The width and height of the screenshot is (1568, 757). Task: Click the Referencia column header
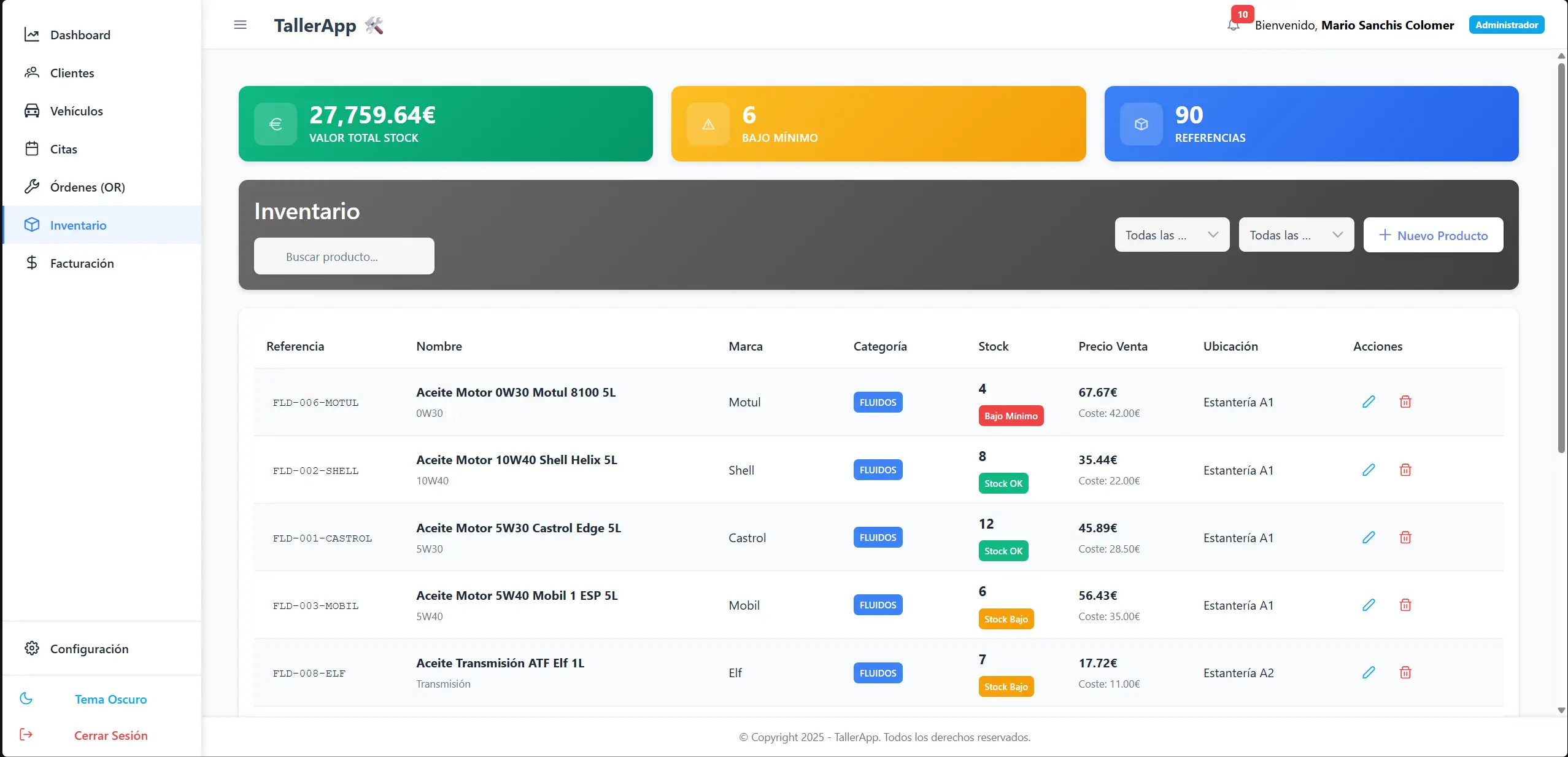(x=295, y=346)
